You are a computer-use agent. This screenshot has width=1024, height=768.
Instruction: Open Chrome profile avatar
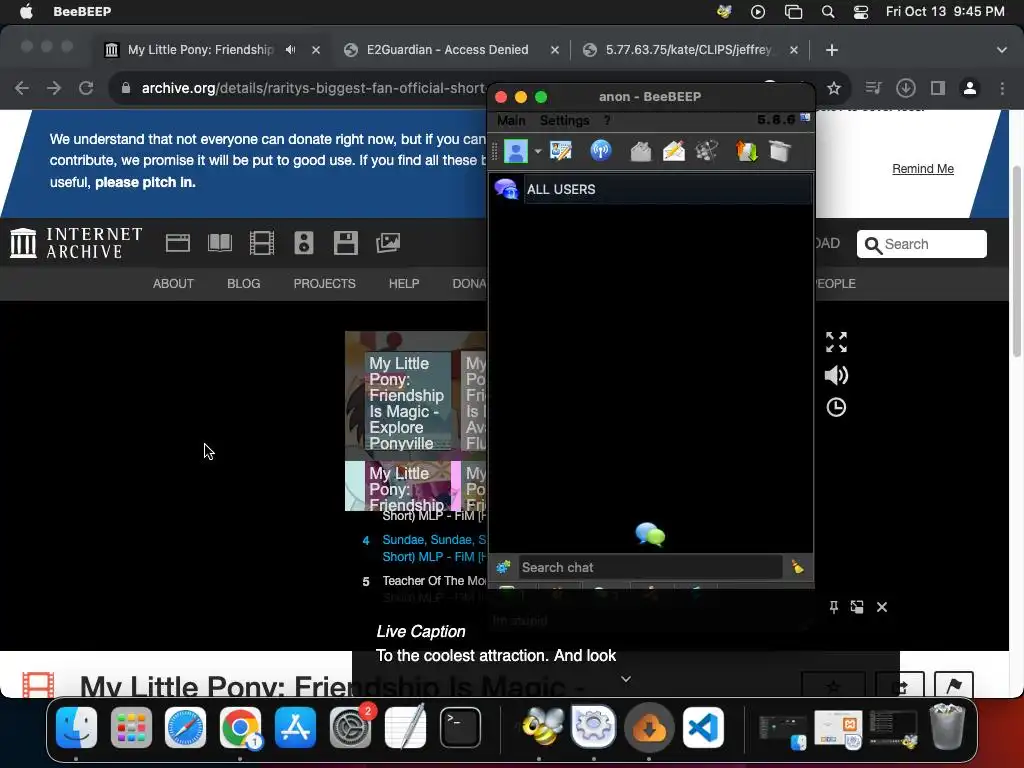coord(970,88)
